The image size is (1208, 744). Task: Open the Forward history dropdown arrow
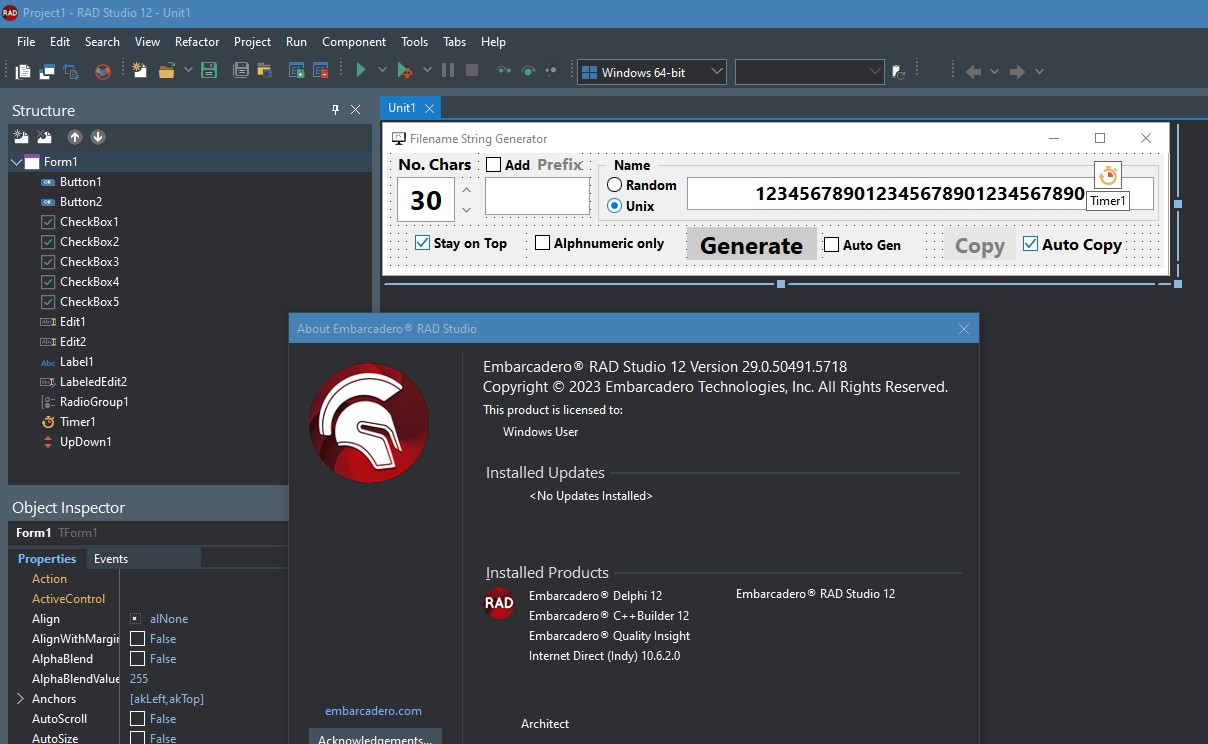pos(1039,72)
